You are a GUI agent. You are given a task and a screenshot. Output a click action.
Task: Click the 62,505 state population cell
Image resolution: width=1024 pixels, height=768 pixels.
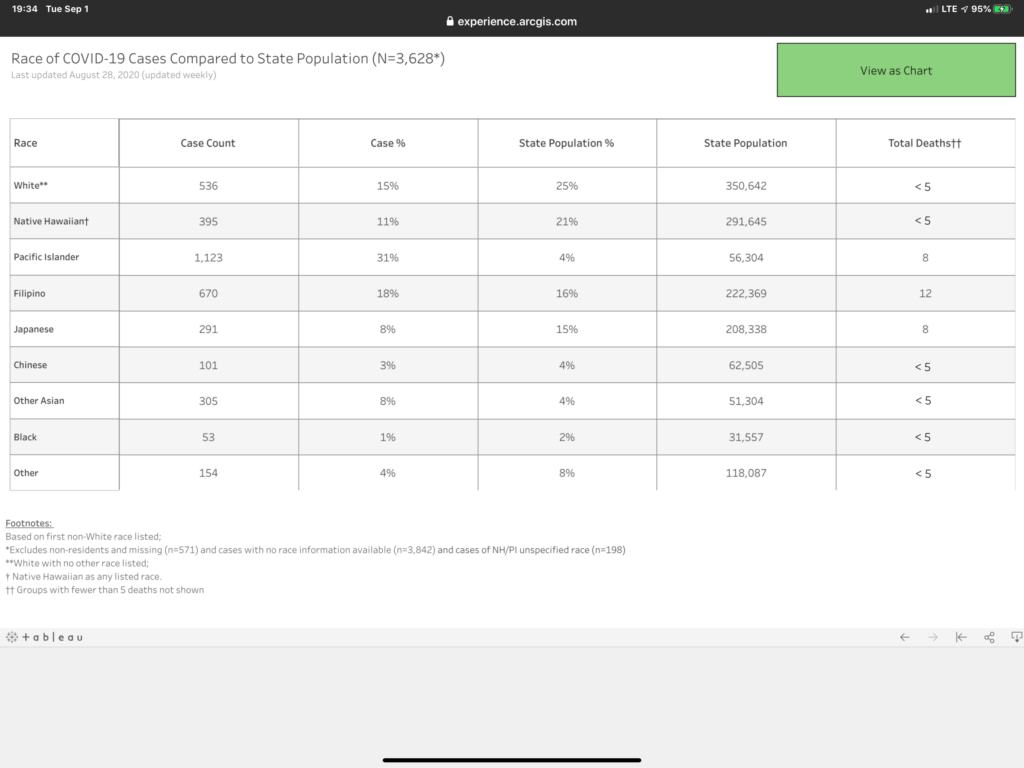(x=746, y=366)
